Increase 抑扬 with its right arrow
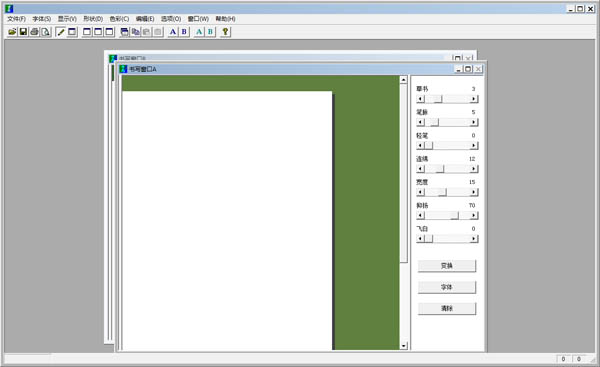The width and height of the screenshot is (600, 367). pyautogui.click(x=474, y=216)
